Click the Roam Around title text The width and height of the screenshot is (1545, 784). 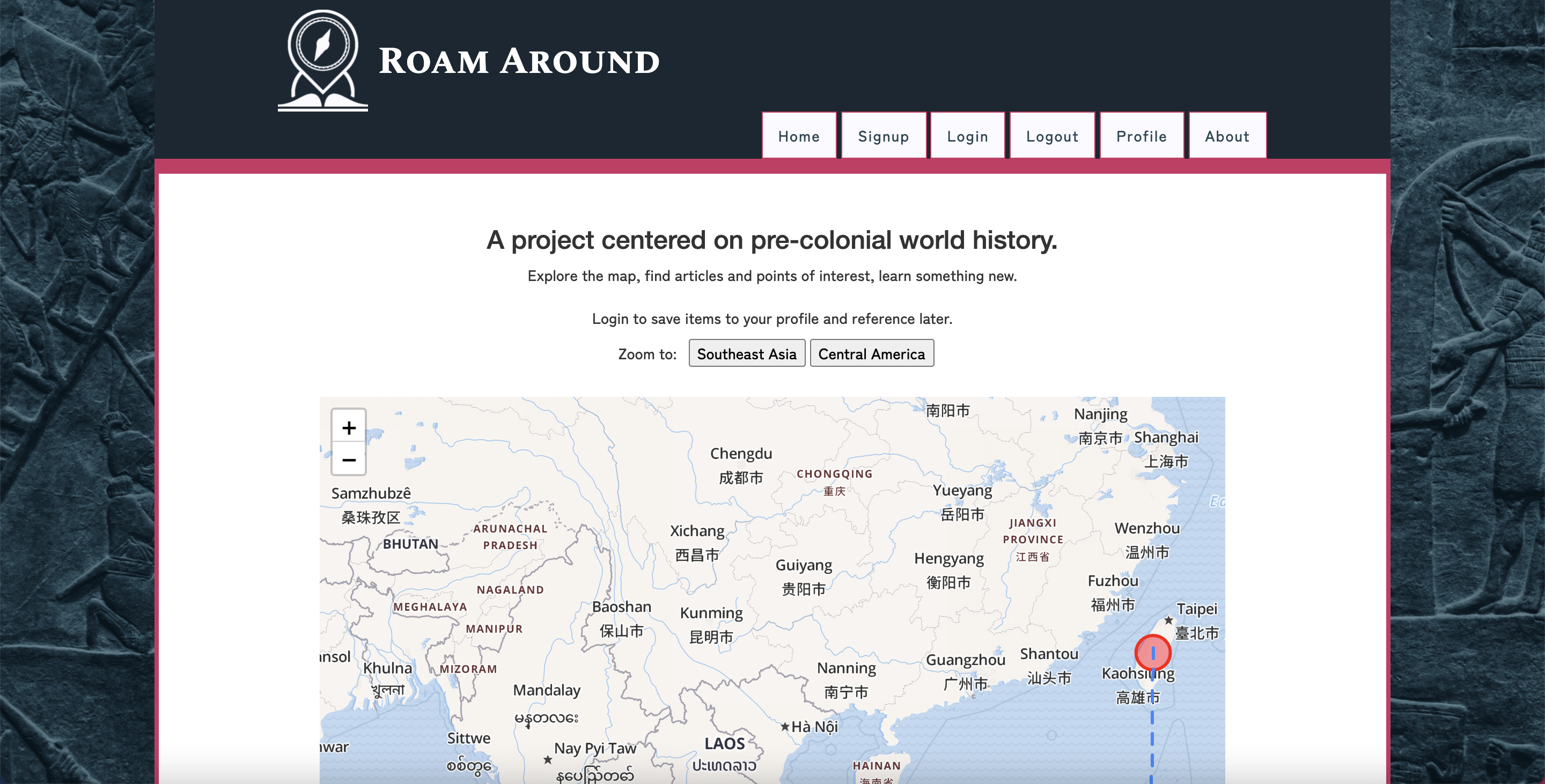point(519,61)
